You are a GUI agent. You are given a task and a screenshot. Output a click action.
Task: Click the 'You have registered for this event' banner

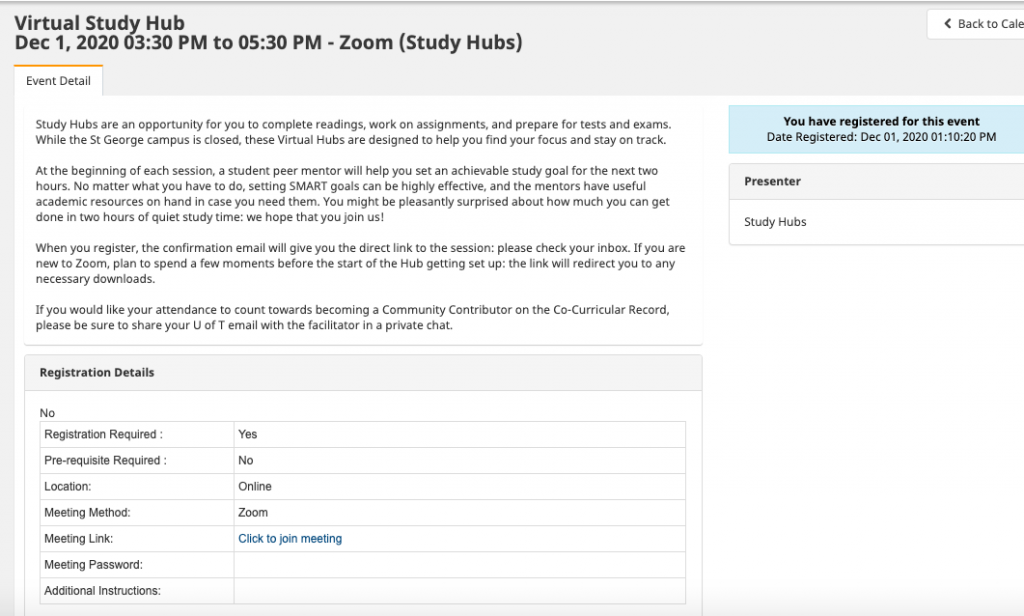point(881,121)
